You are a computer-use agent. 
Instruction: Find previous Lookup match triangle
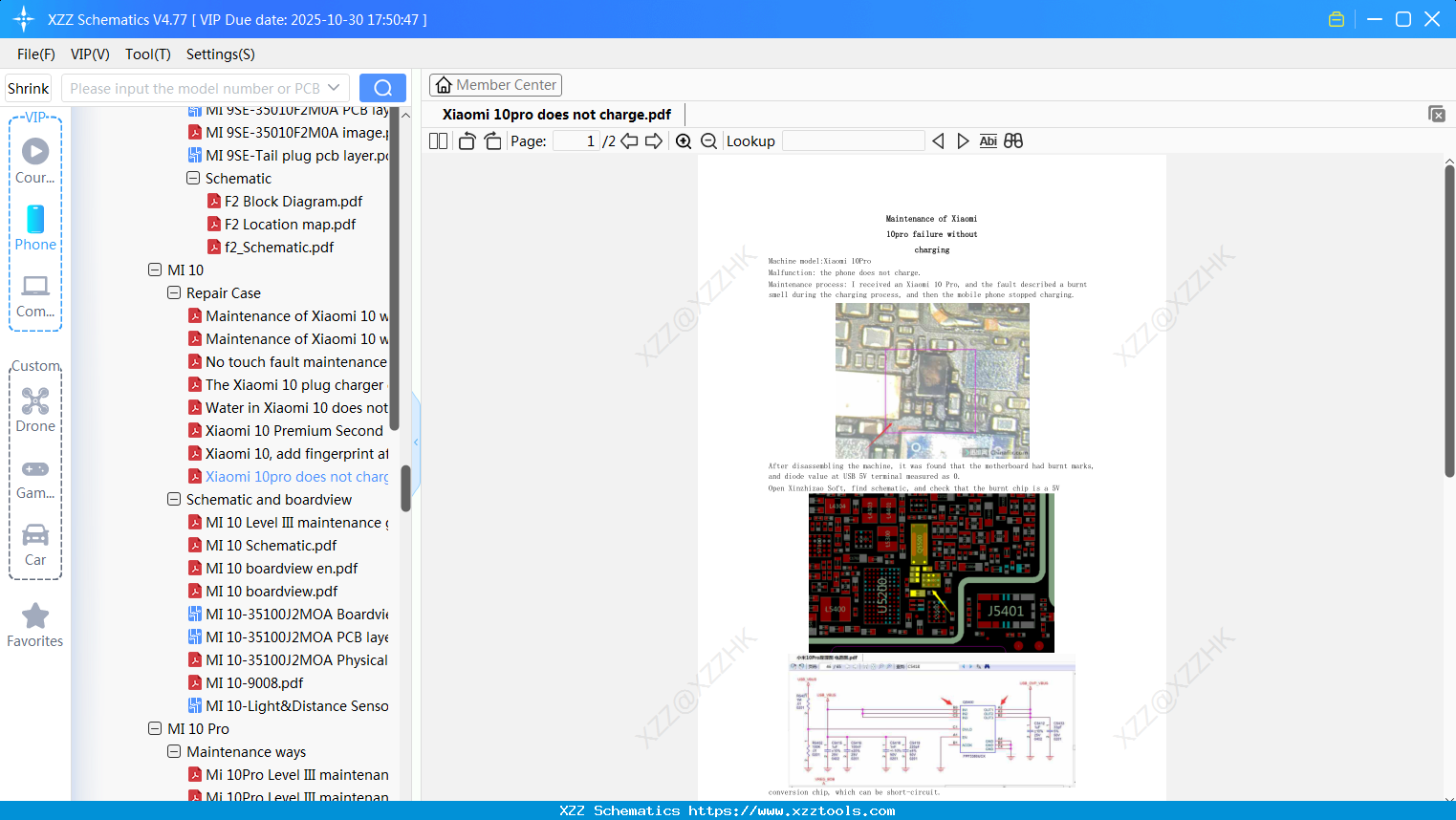click(x=938, y=141)
